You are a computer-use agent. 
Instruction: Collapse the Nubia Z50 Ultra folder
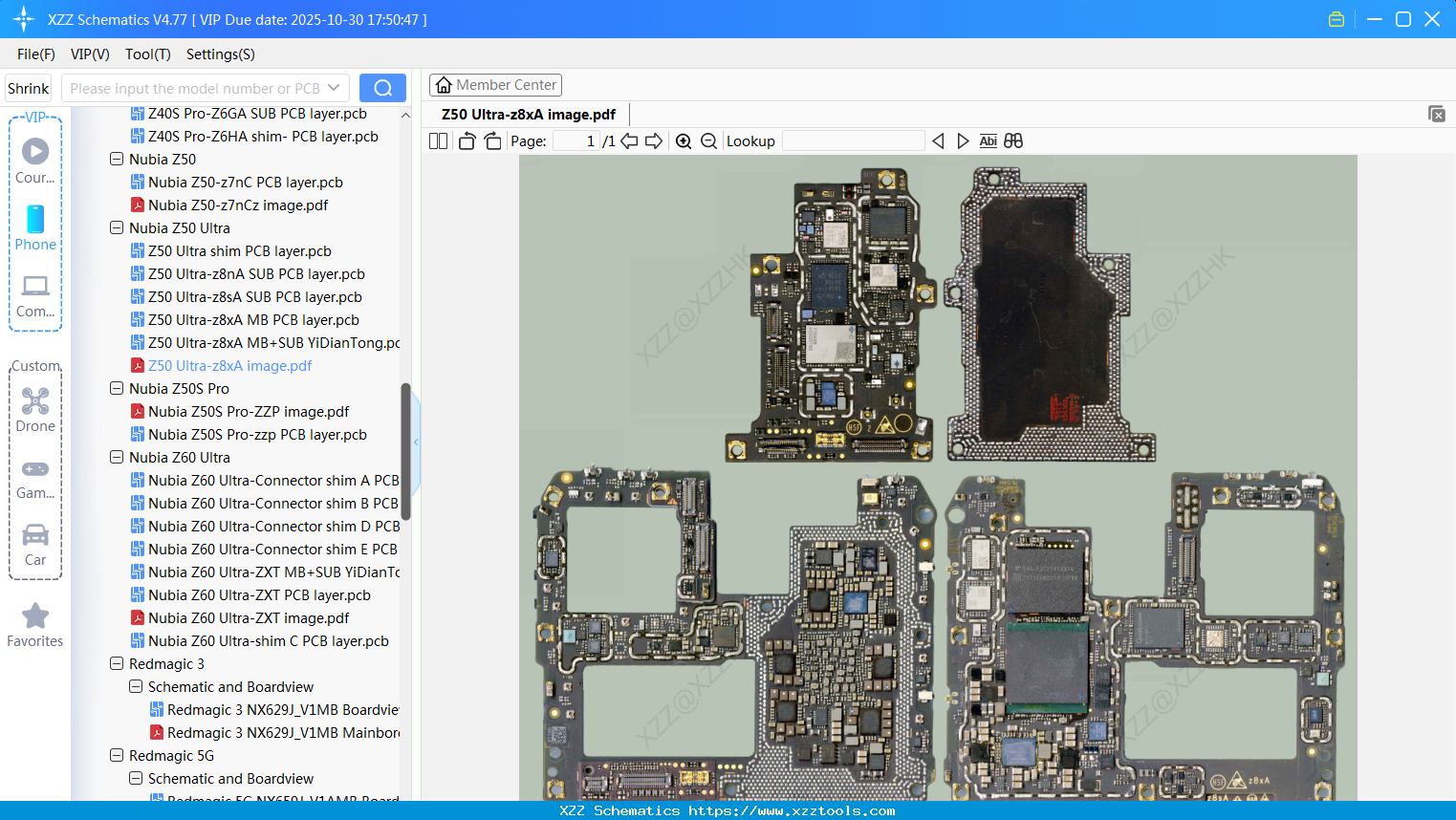point(117,228)
